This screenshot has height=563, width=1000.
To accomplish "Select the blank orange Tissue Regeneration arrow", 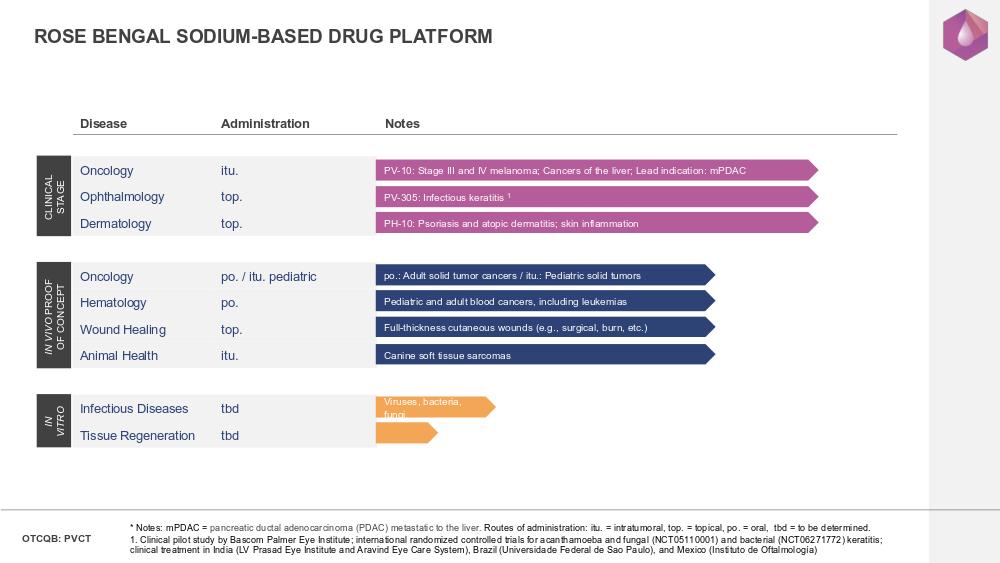I will pos(405,434).
